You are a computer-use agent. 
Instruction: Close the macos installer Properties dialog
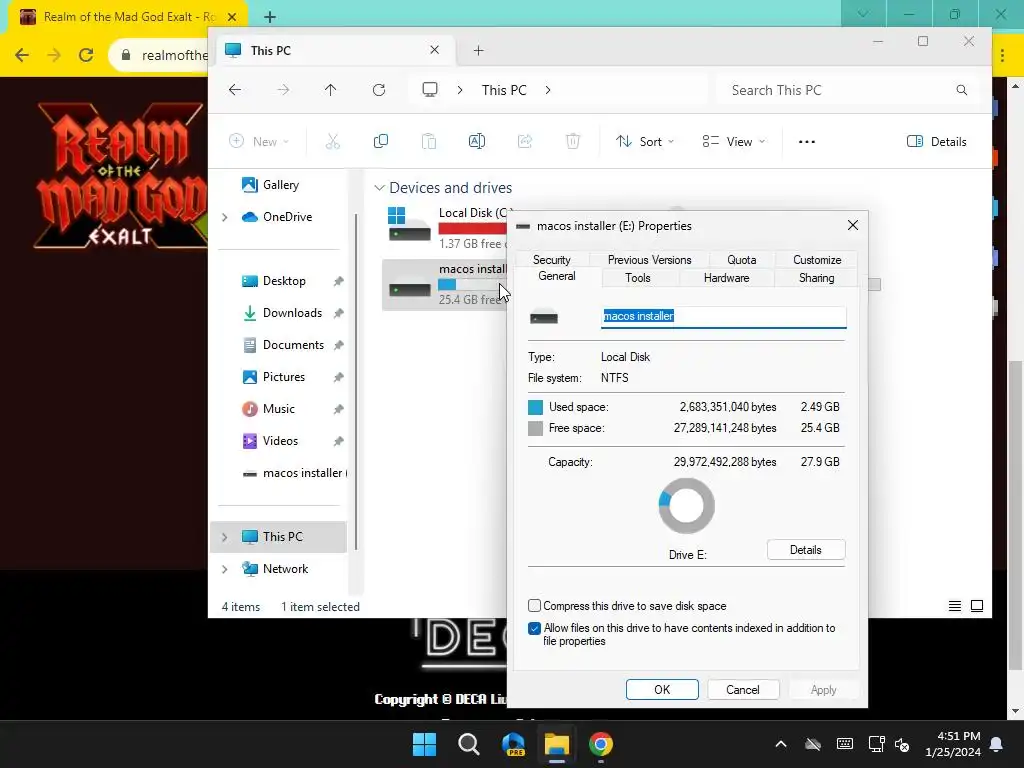[x=852, y=225]
